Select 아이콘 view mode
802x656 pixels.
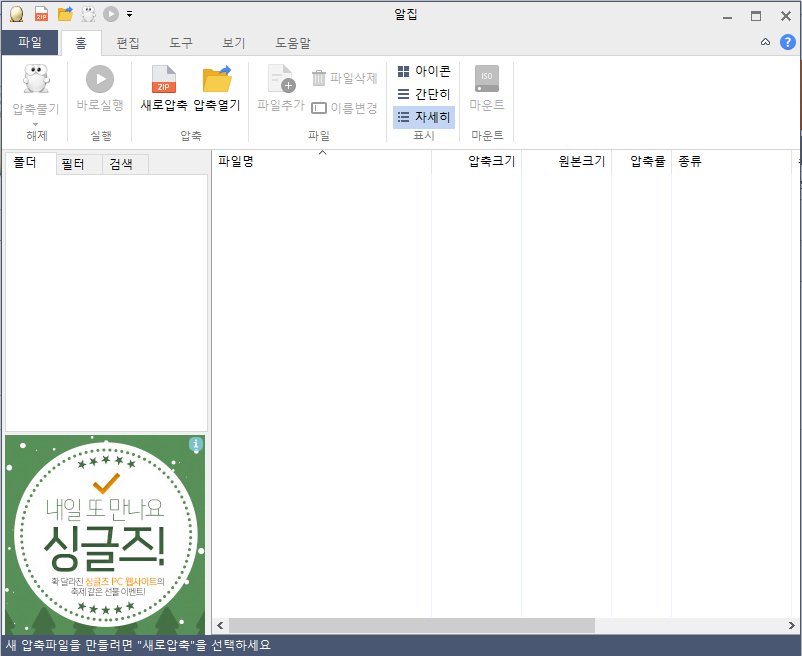tap(424, 71)
